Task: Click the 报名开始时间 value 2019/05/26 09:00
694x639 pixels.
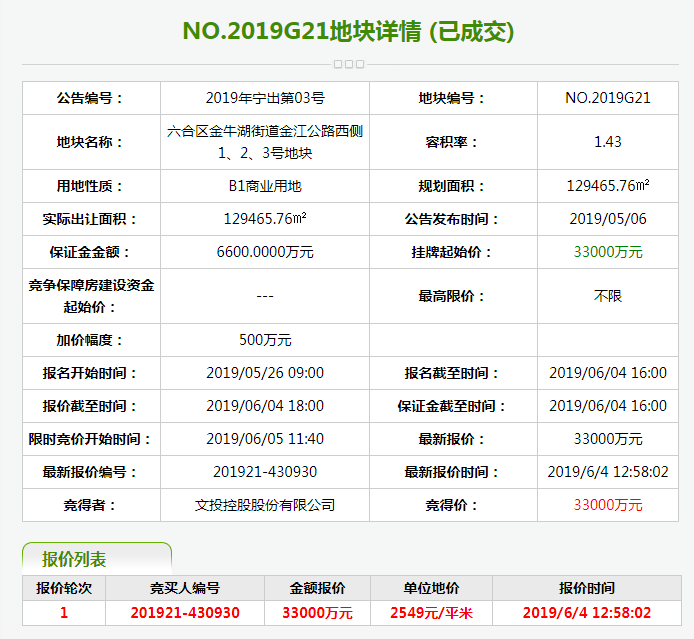Action: pyautogui.click(x=265, y=373)
